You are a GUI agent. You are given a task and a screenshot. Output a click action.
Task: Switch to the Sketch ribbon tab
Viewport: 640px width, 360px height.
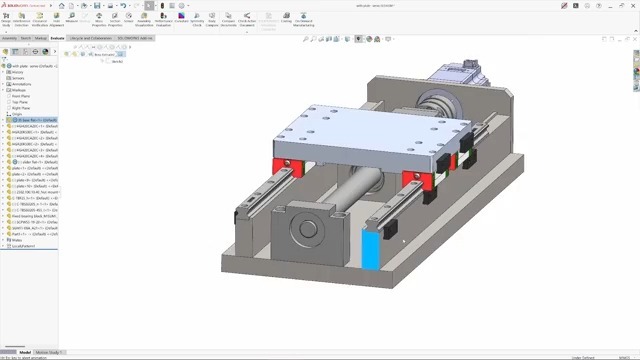[26, 38]
